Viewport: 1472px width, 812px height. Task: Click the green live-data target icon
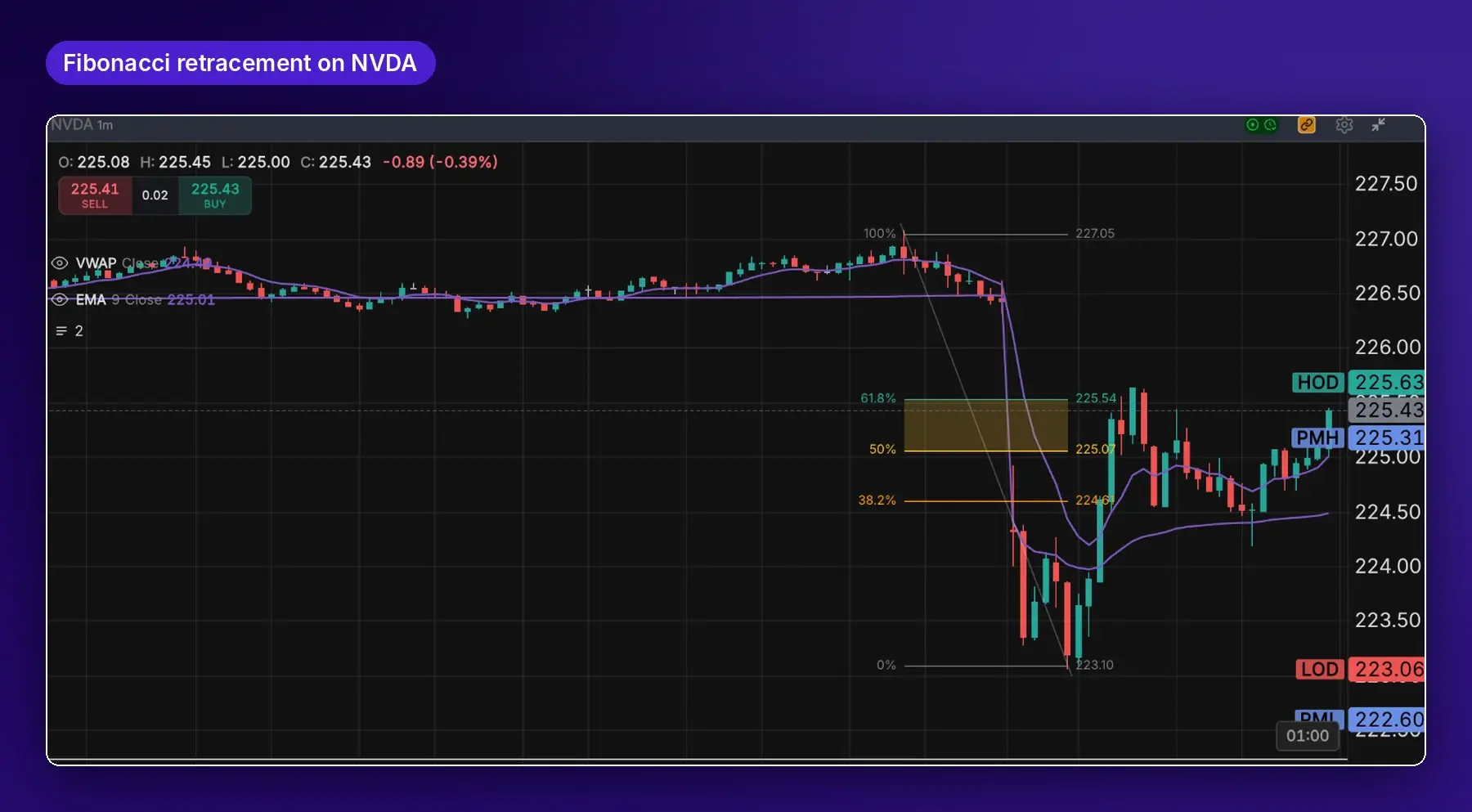[x=1252, y=125]
